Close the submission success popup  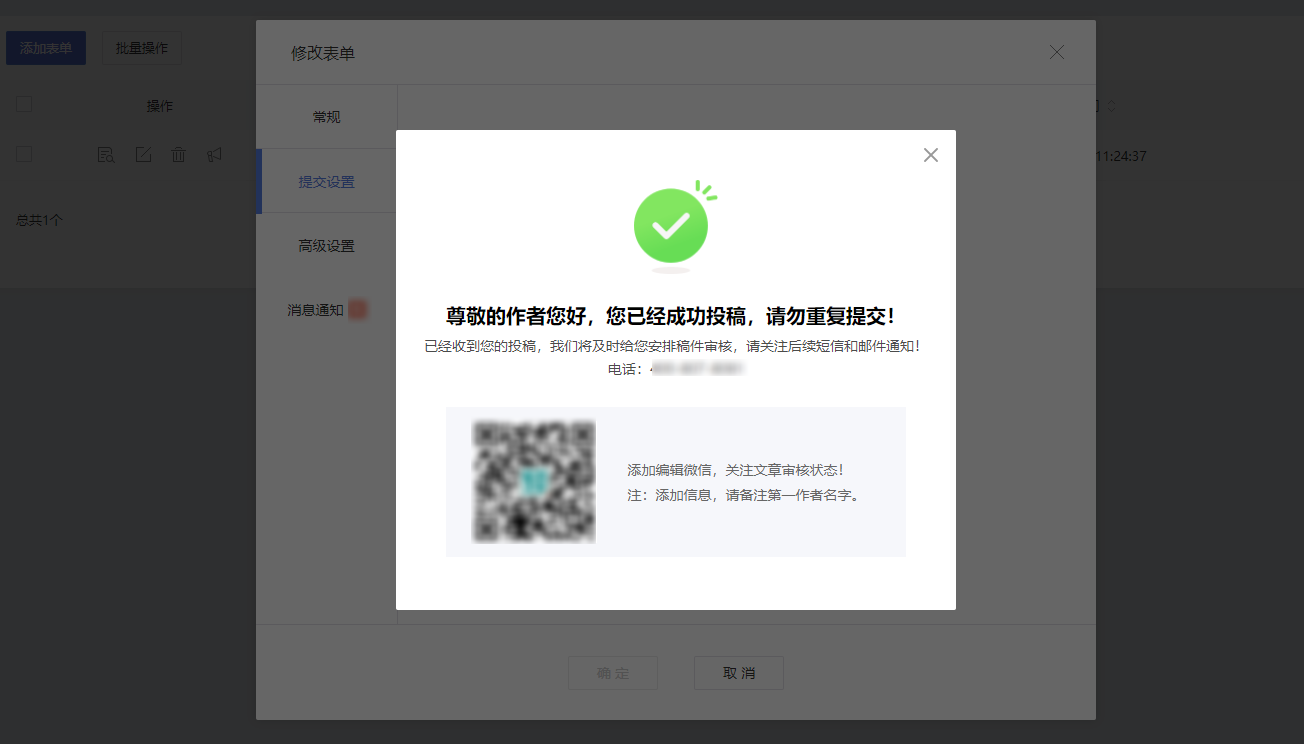tap(931, 155)
